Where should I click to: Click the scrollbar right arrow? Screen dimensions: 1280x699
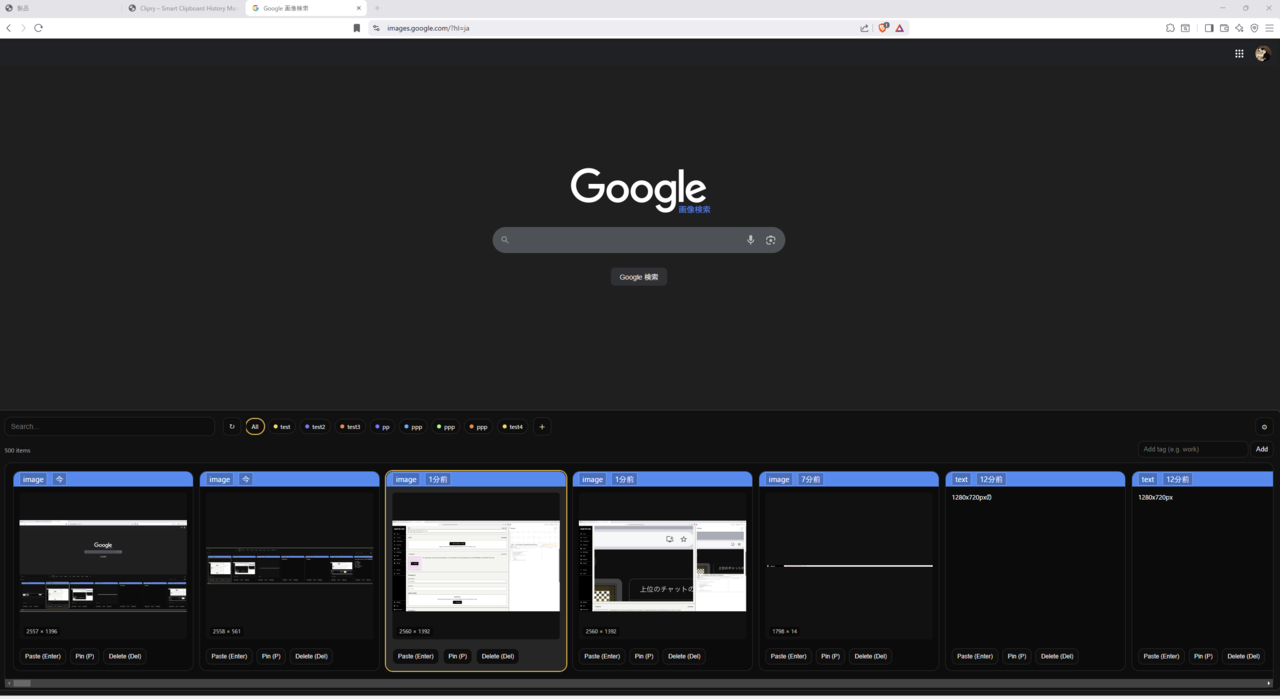(x=1270, y=683)
